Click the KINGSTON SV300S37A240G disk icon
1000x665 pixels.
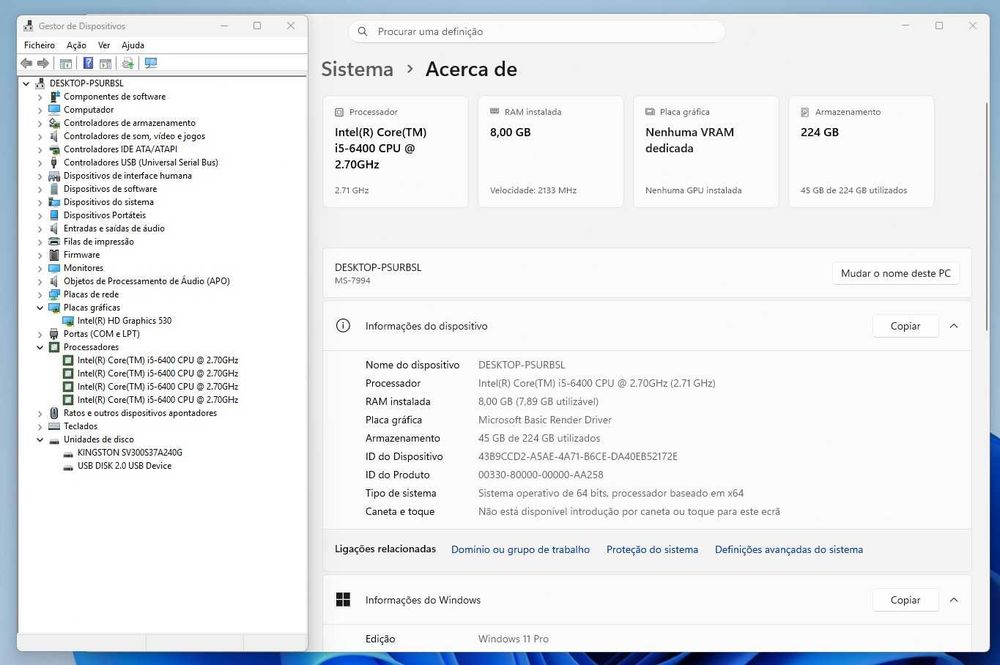point(68,453)
